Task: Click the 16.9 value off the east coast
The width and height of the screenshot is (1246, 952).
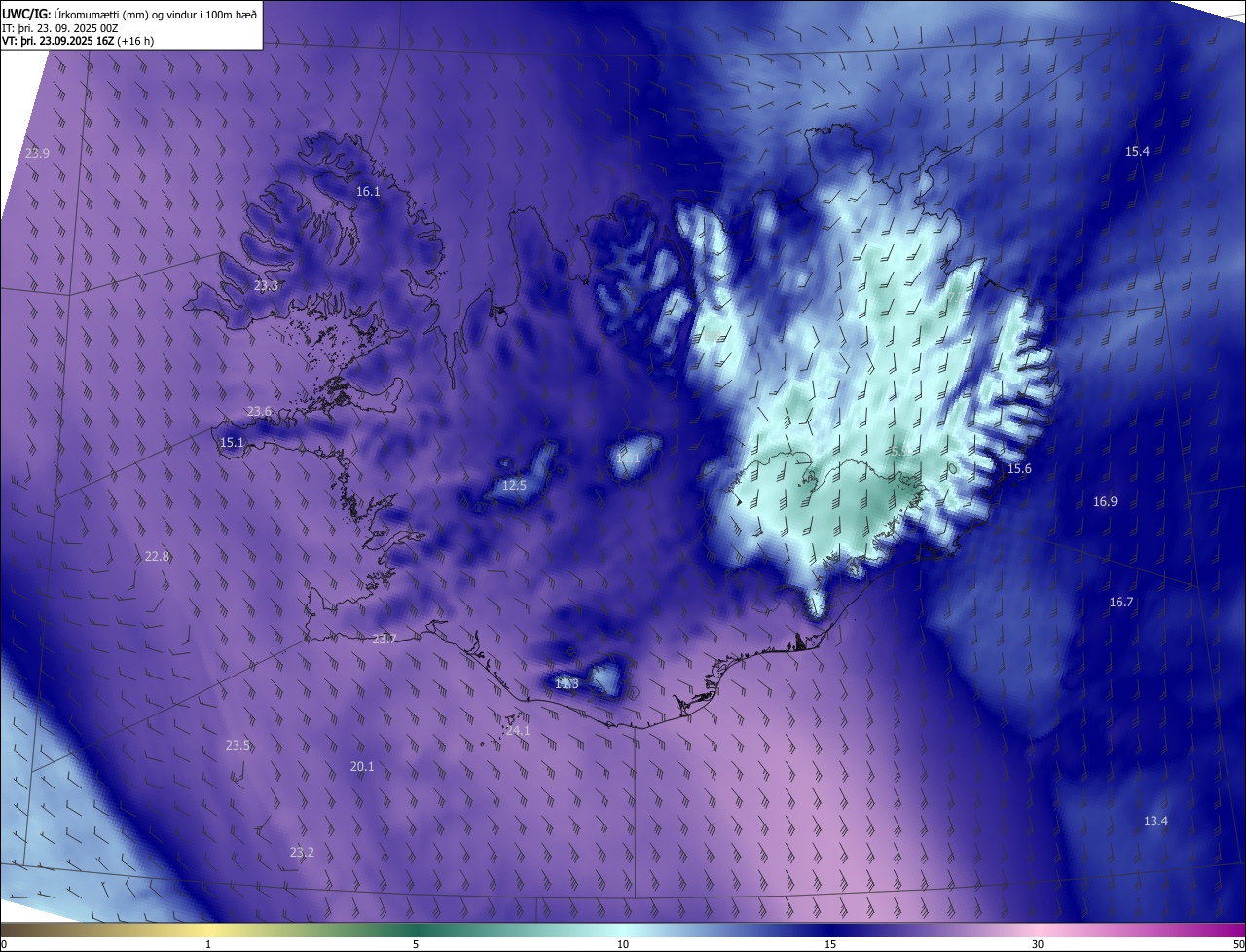Action: (1105, 501)
